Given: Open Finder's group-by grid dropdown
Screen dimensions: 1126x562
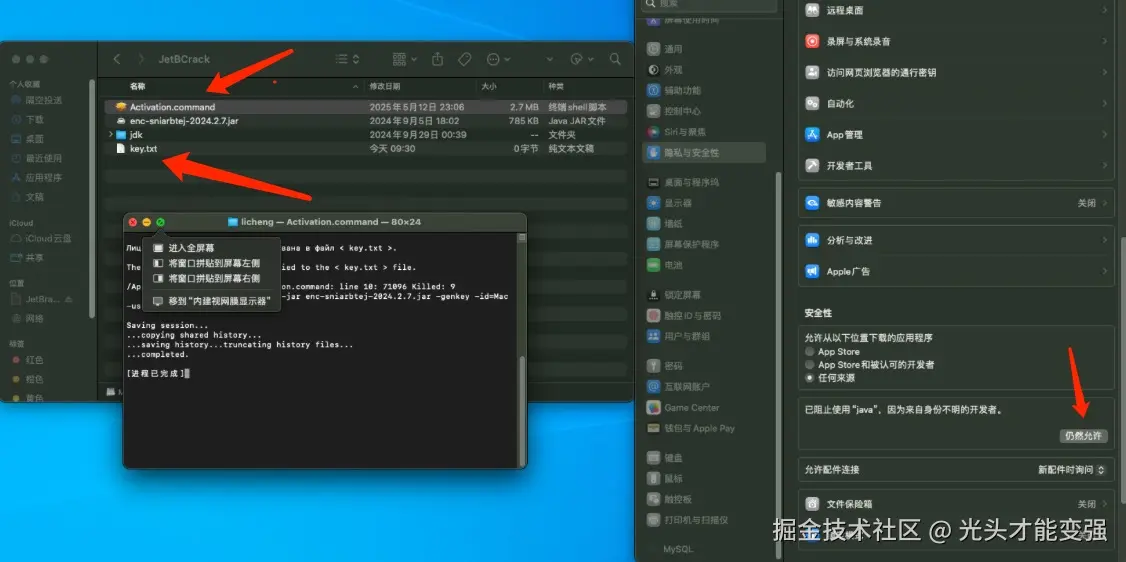Looking at the screenshot, I should [406, 59].
